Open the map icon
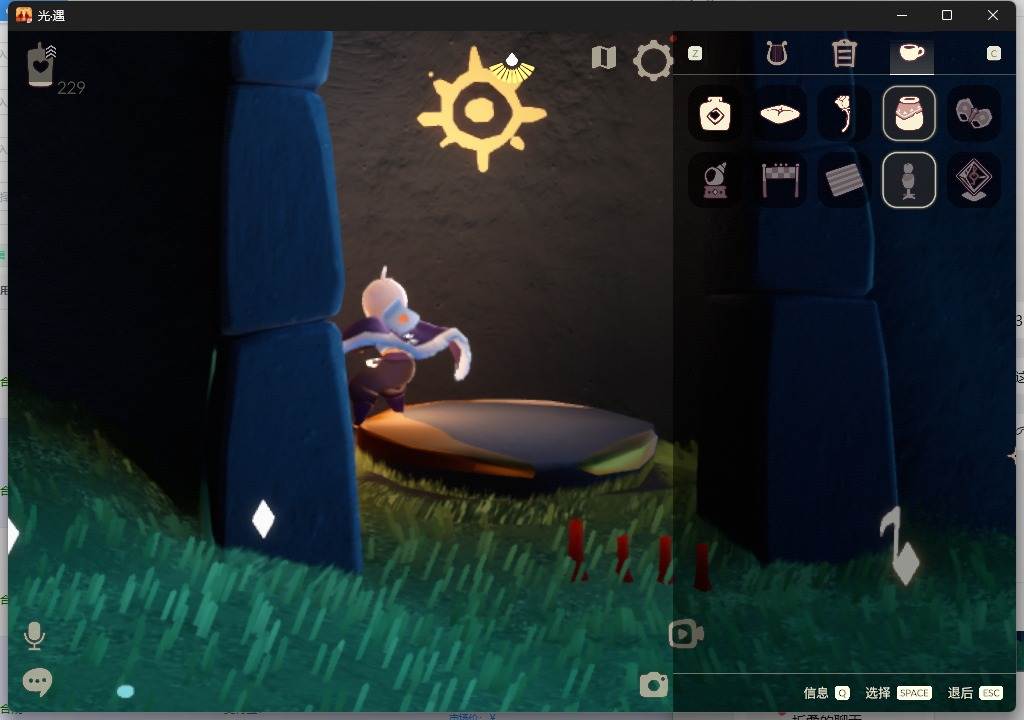Image resolution: width=1024 pixels, height=720 pixels. coord(603,57)
